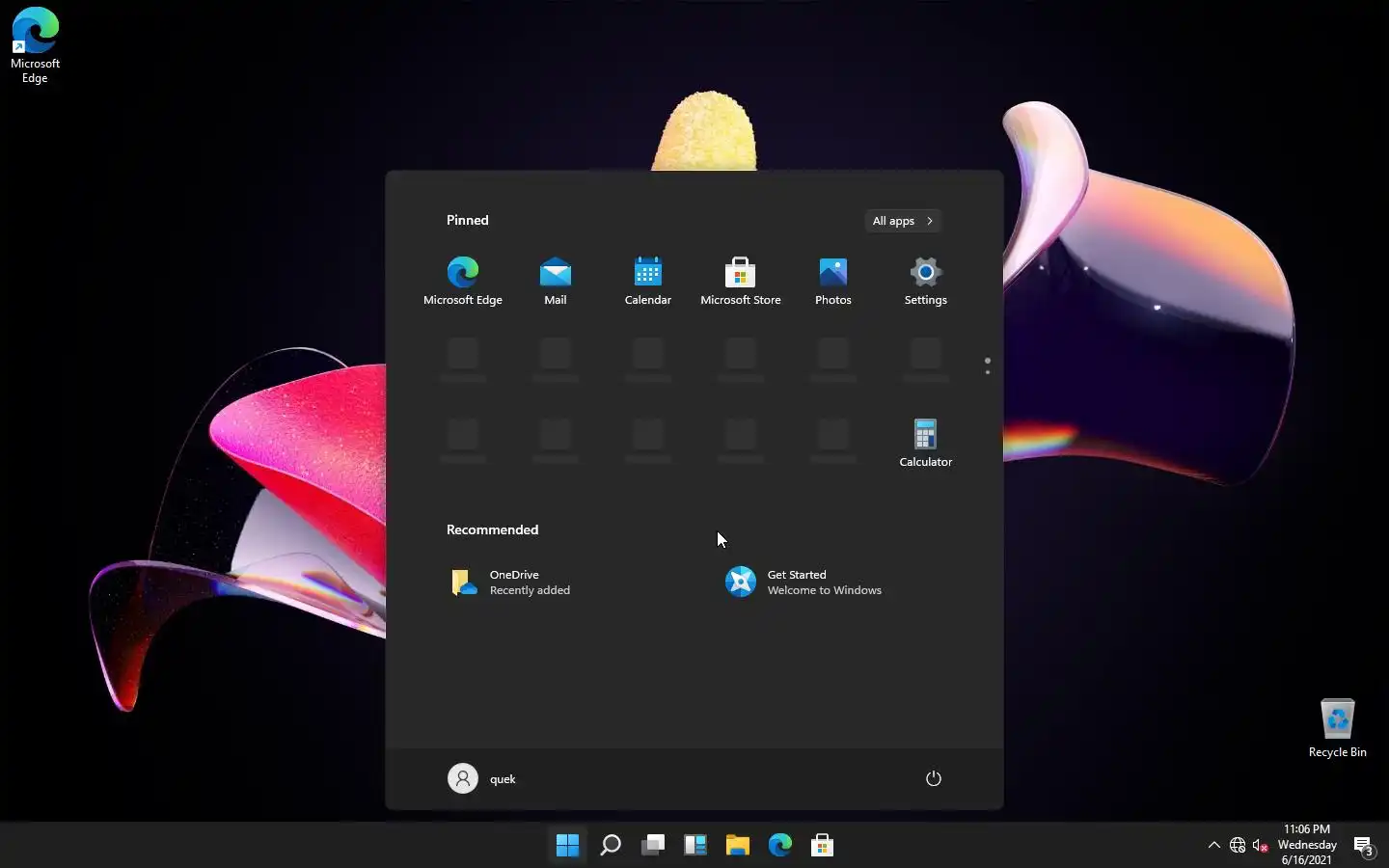Click the Start button on the taskbar
Viewport: 1389px width, 868px height.
(x=568, y=846)
